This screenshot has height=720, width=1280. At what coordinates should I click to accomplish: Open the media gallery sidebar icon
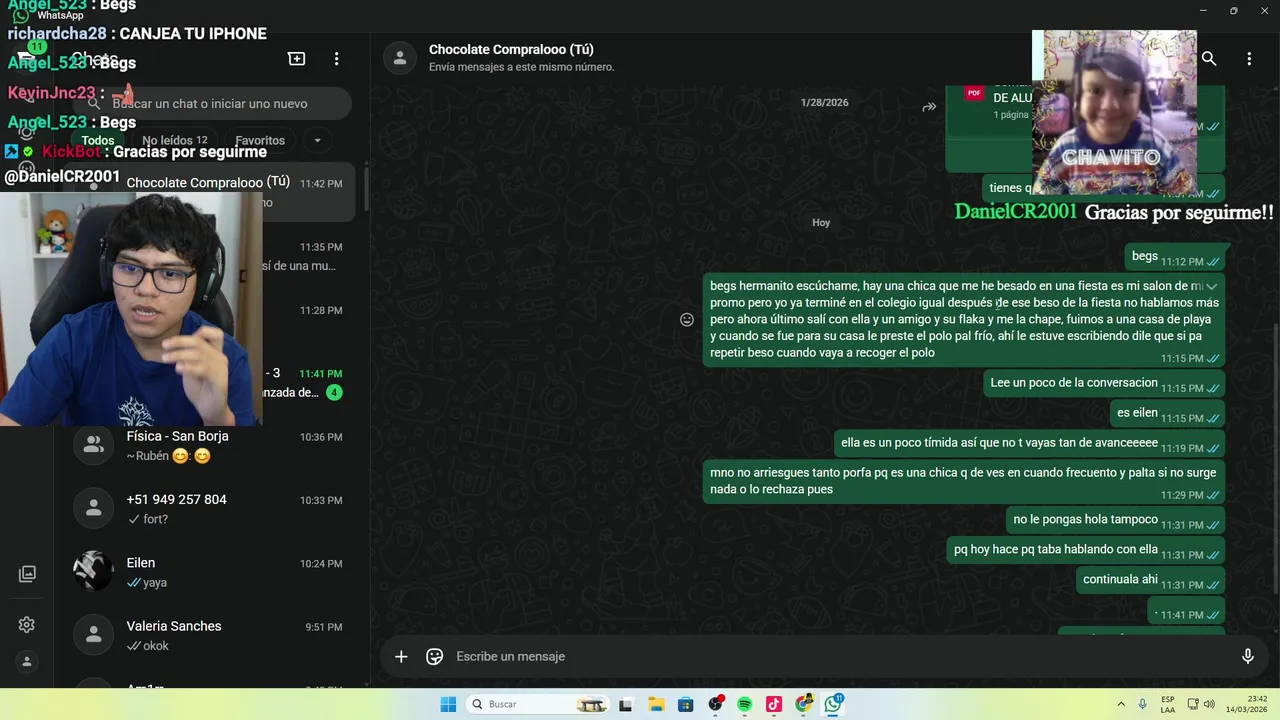tap(27, 574)
